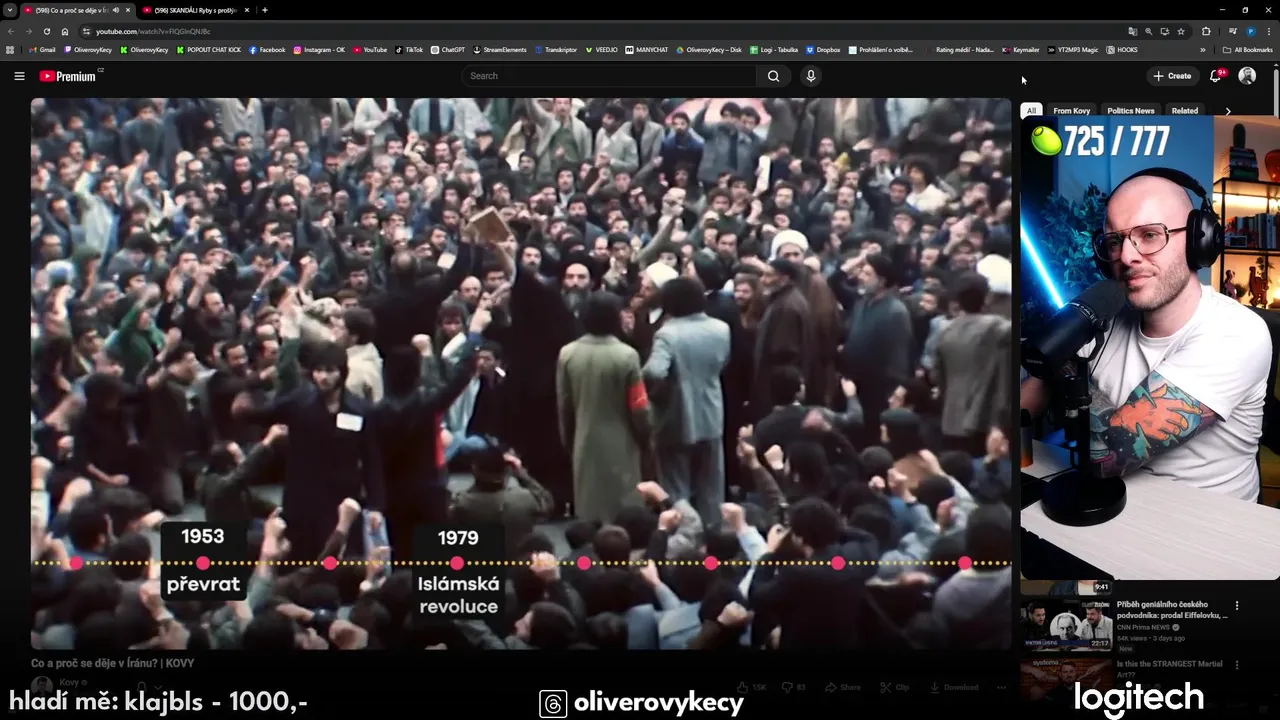The image size is (1280, 720).
Task: Click the main video player area
Action: click(521, 373)
